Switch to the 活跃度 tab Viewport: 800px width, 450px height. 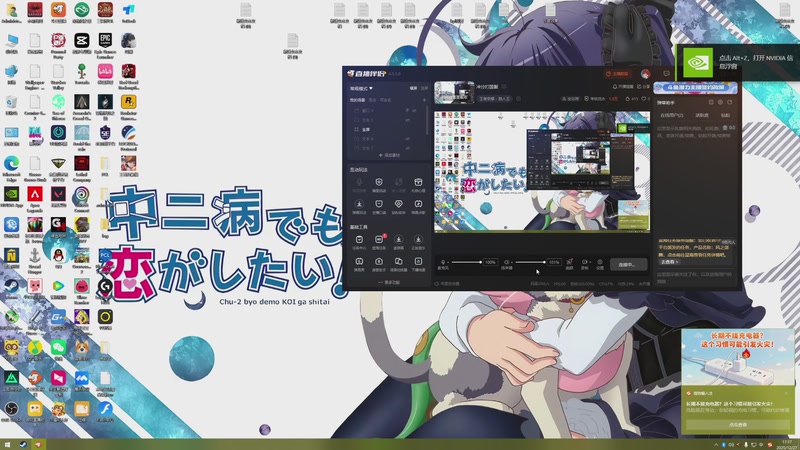702,115
